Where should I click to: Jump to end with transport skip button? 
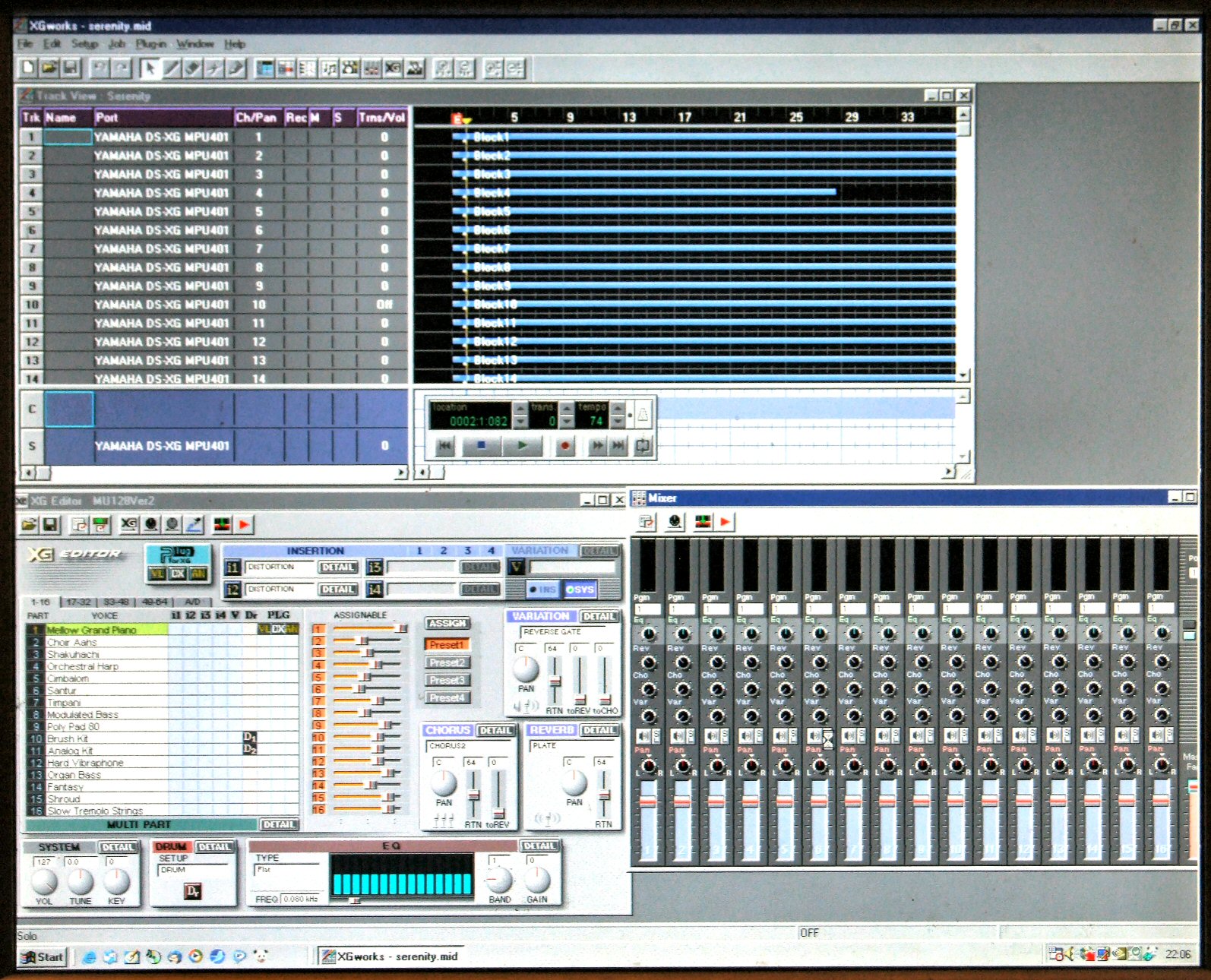tap(618, 446)
